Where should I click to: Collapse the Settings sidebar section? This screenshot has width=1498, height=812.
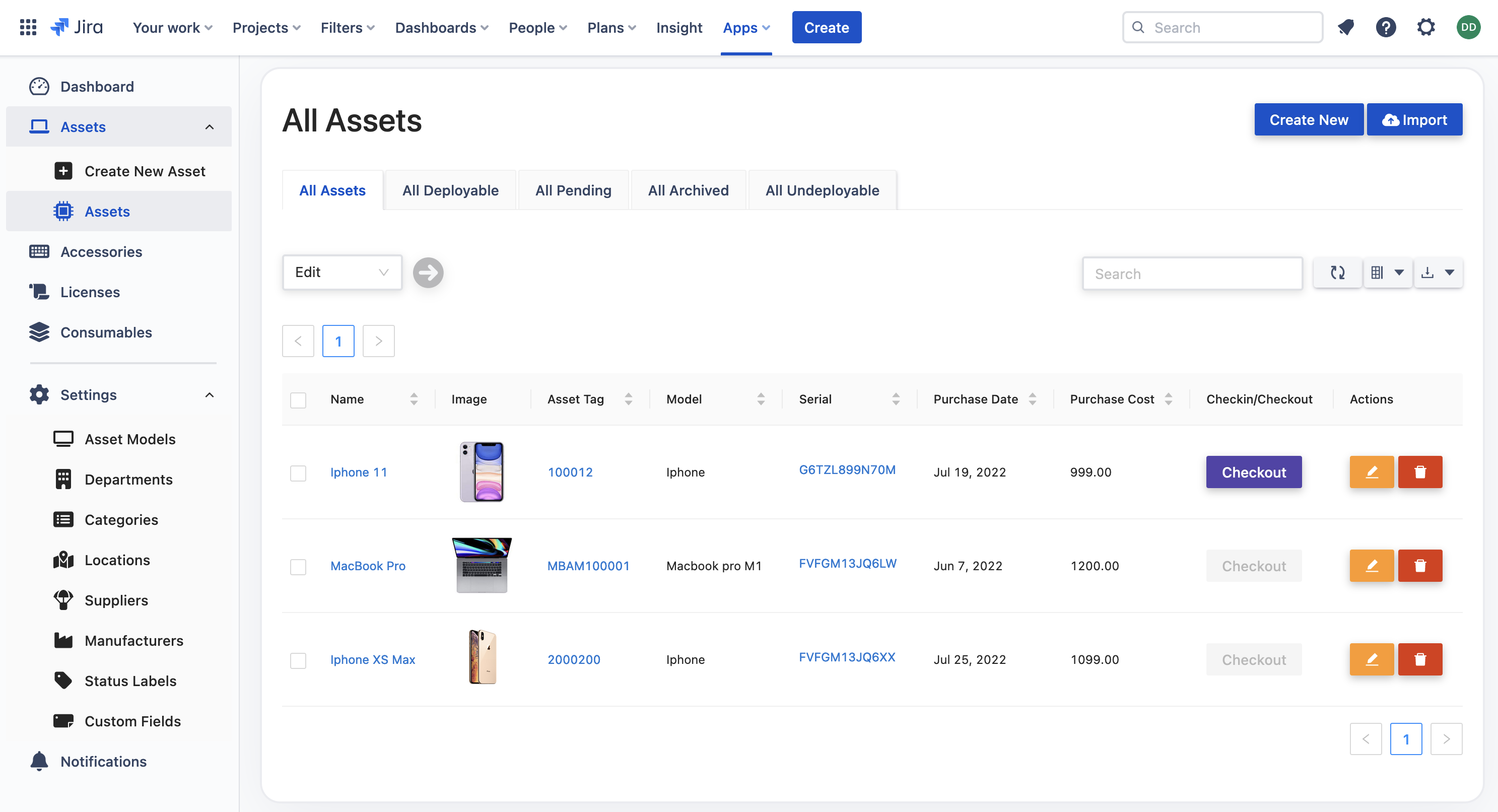point(210,395)
